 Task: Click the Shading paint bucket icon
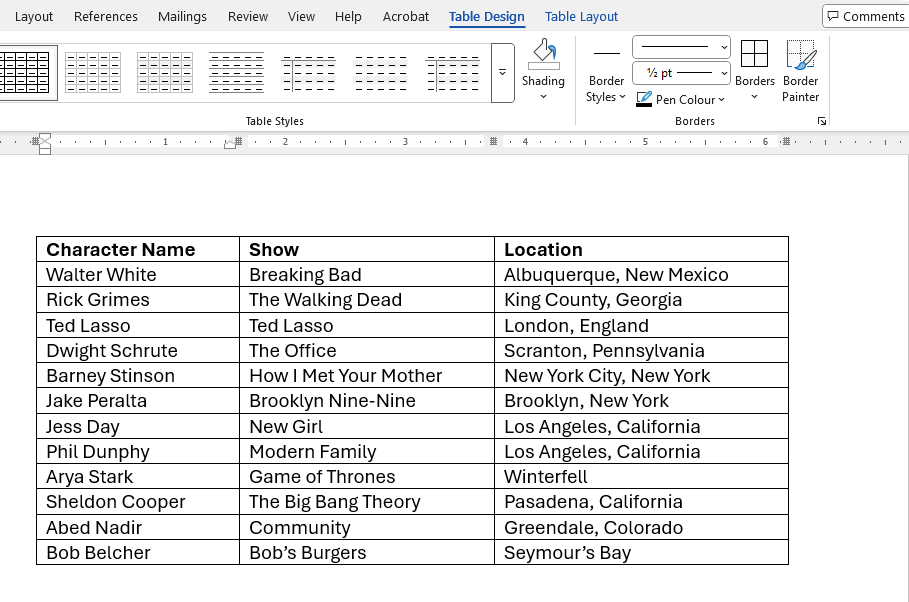click(543, 55)
